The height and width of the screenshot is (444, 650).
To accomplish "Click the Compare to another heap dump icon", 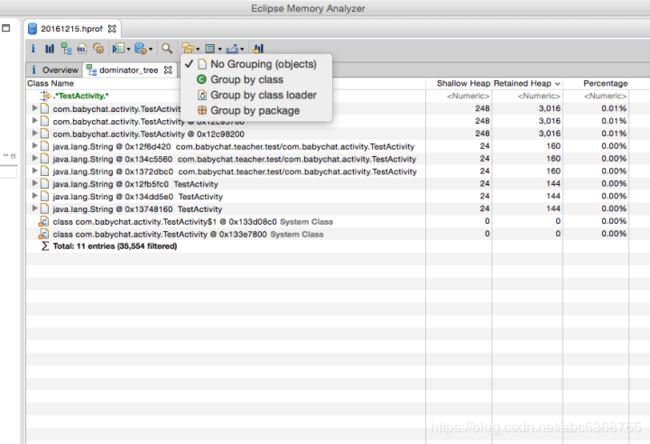I will click(259, 49).
